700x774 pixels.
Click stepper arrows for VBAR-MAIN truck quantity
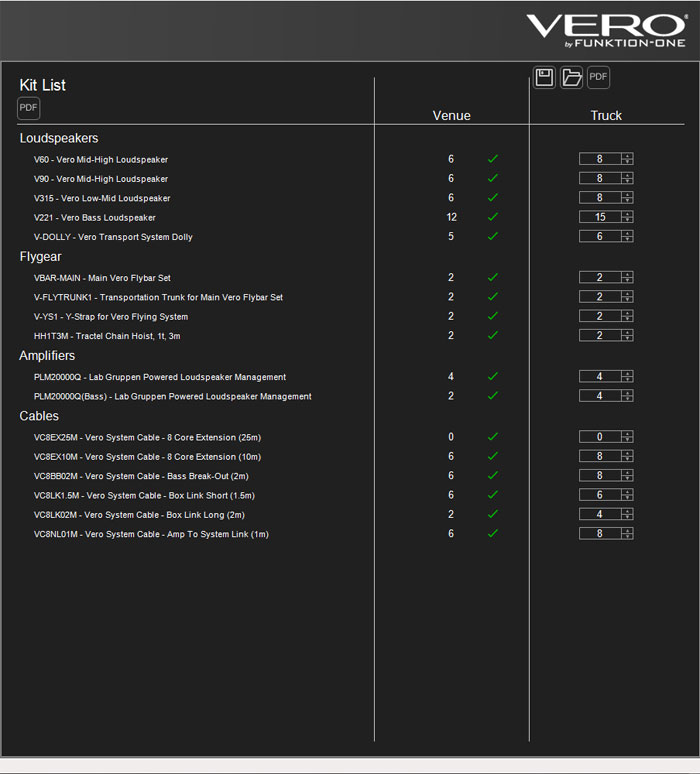point(627,277)
